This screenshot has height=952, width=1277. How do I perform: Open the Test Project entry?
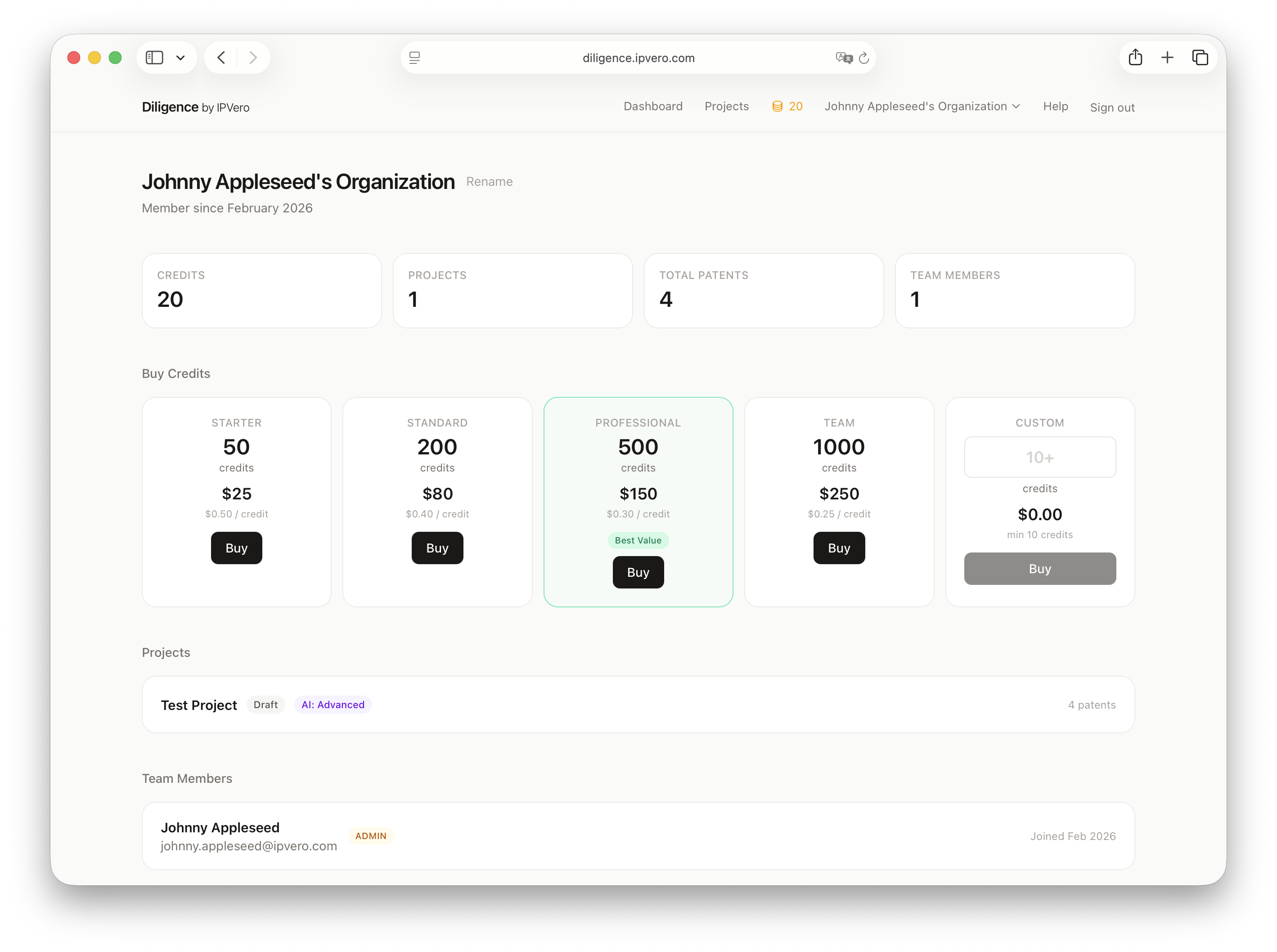click(x=199, y=704)
